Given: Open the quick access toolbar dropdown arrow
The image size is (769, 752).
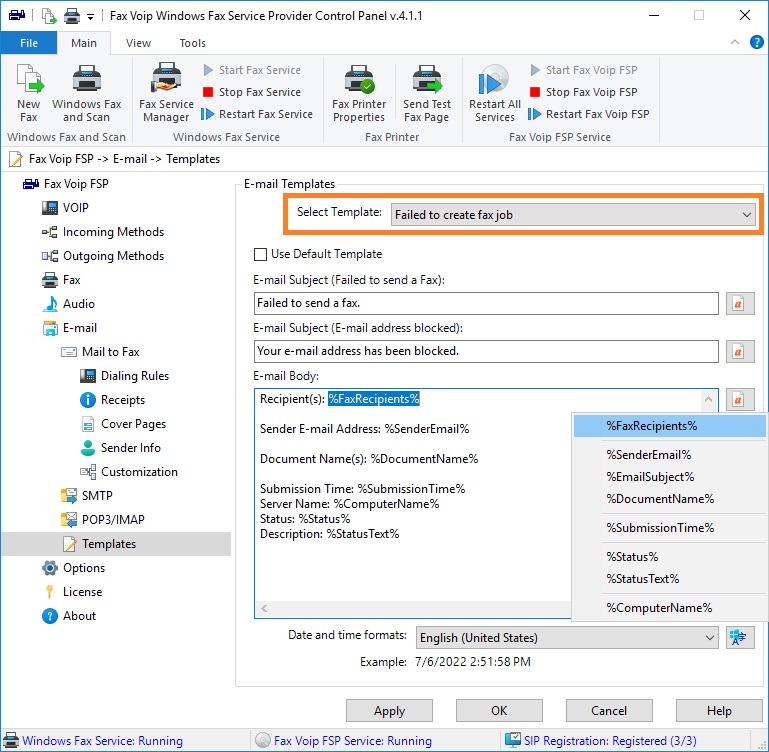Looking at the screenshot, I should [x=90, y=17].
